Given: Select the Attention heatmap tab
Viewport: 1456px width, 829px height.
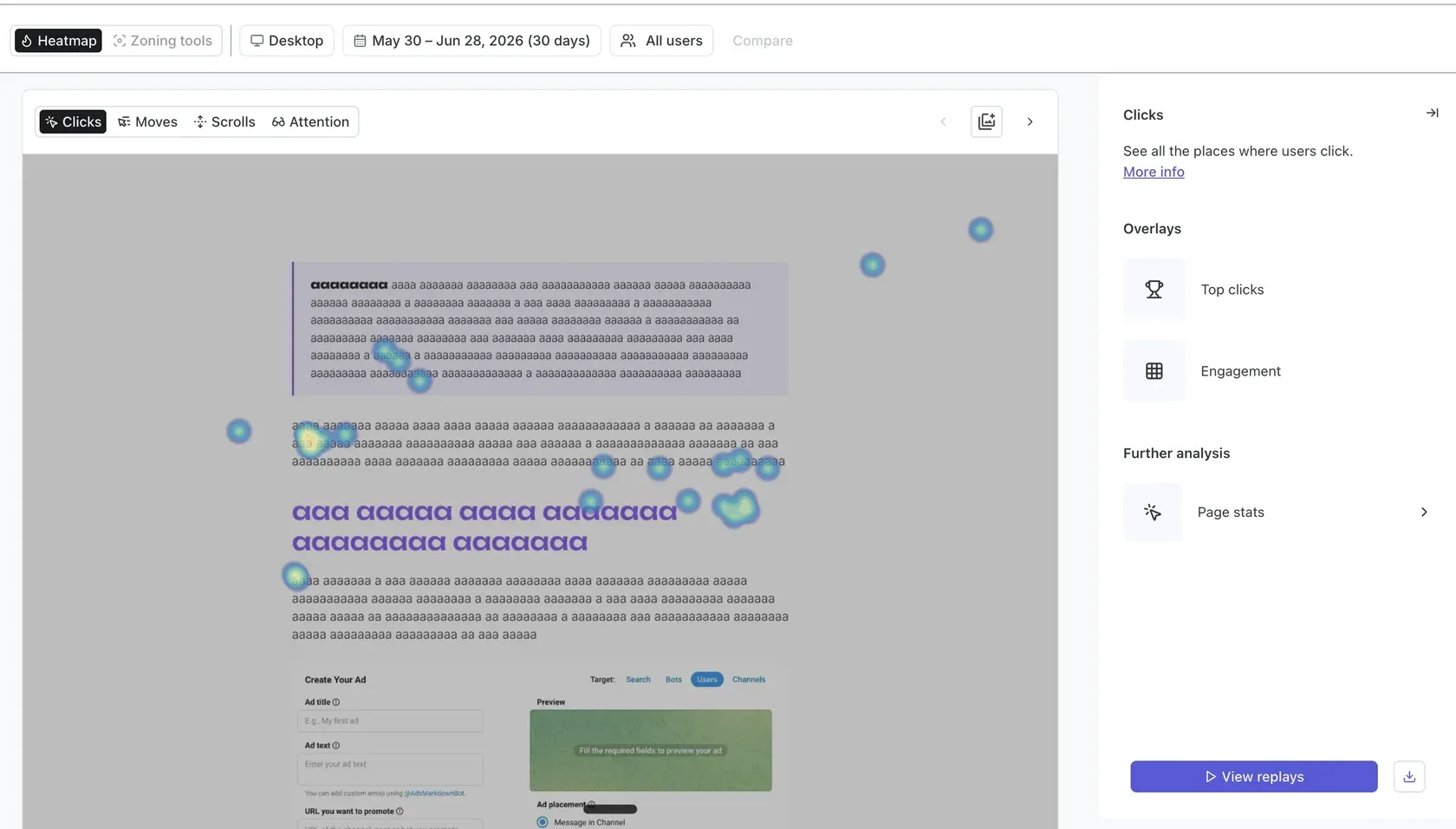Looking at the screenshot, I should [x=310, y=122].
